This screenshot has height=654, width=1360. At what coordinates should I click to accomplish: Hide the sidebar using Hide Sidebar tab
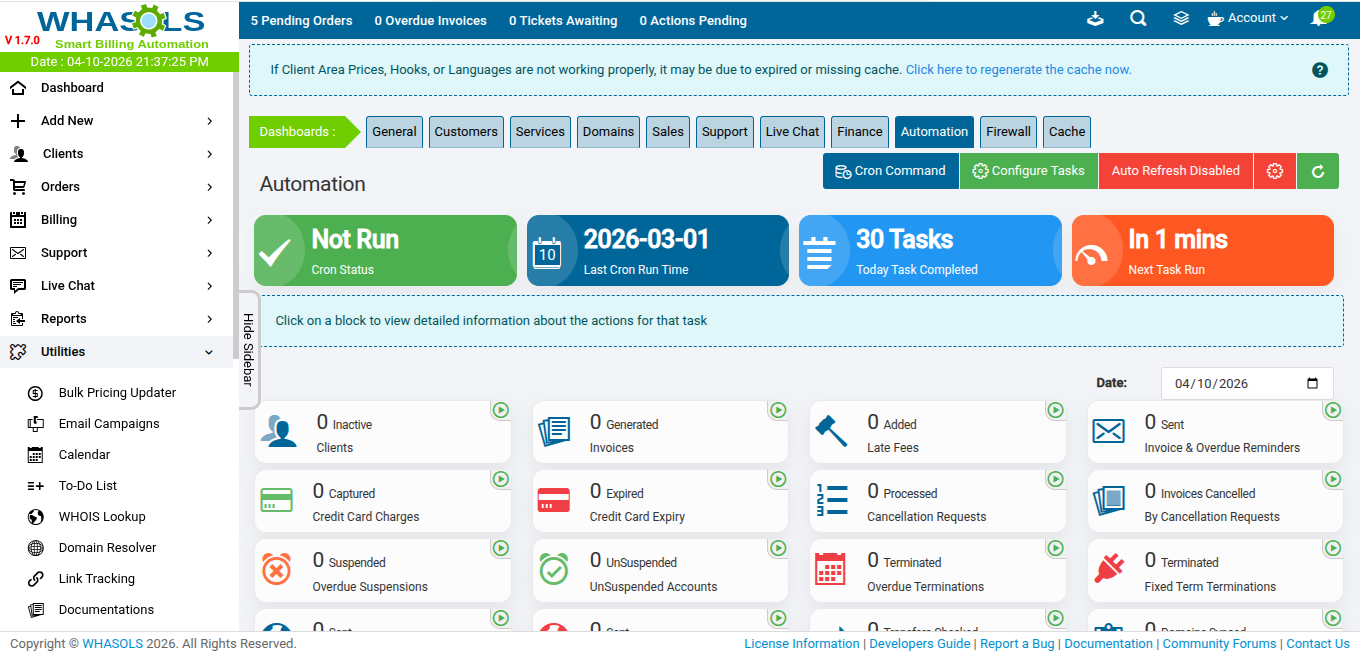(248, 349)
